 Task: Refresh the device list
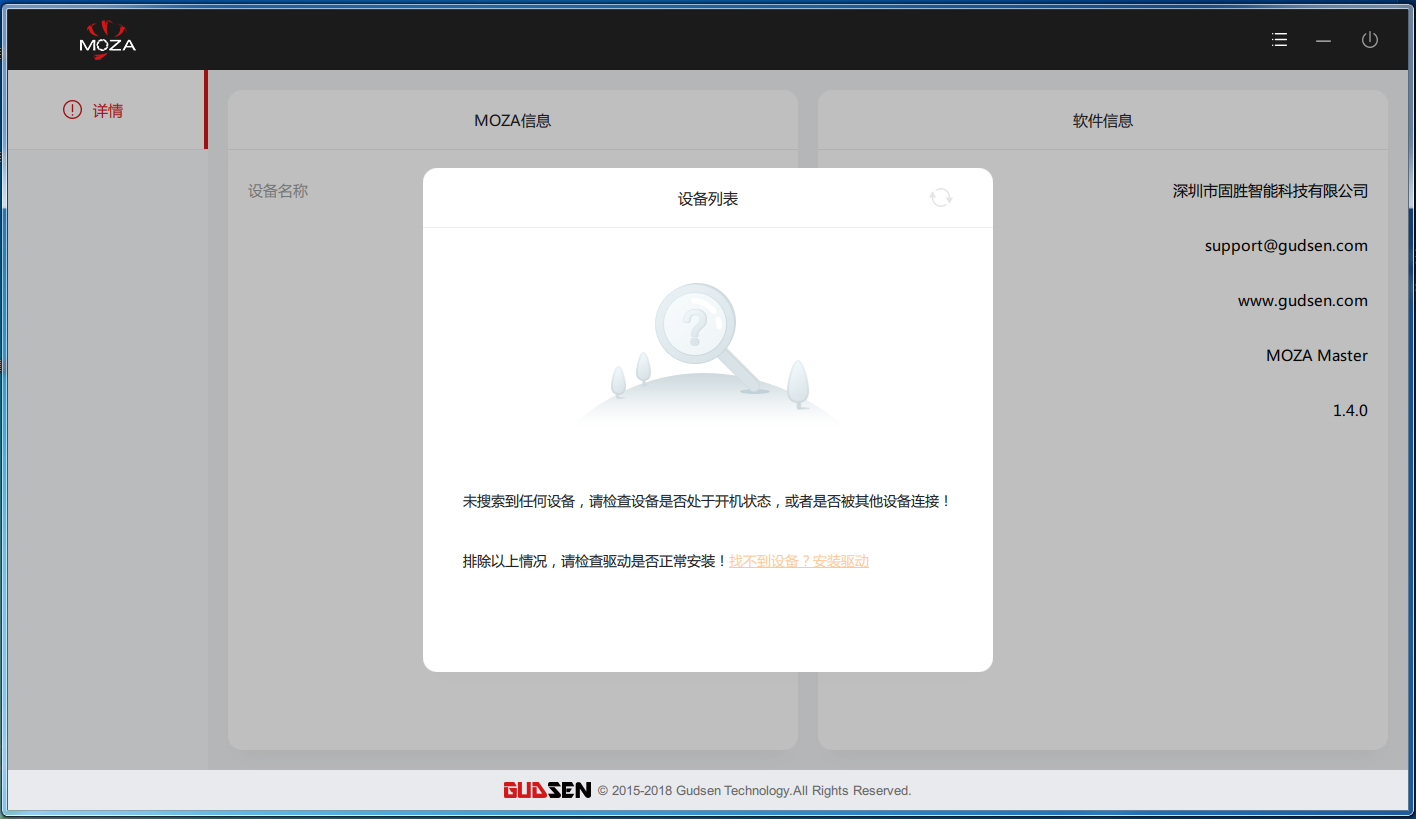[941, 197]
